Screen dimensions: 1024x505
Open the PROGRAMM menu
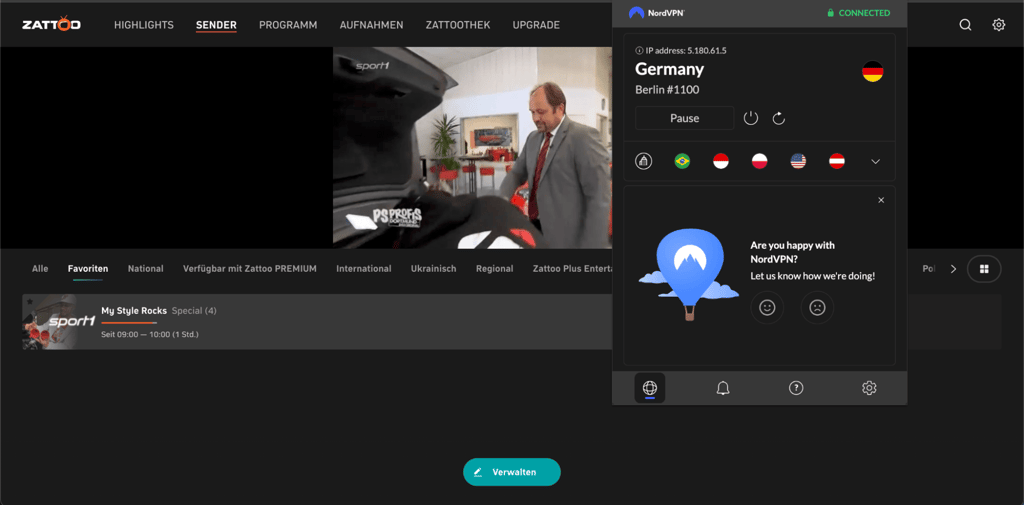click(288, 25)
